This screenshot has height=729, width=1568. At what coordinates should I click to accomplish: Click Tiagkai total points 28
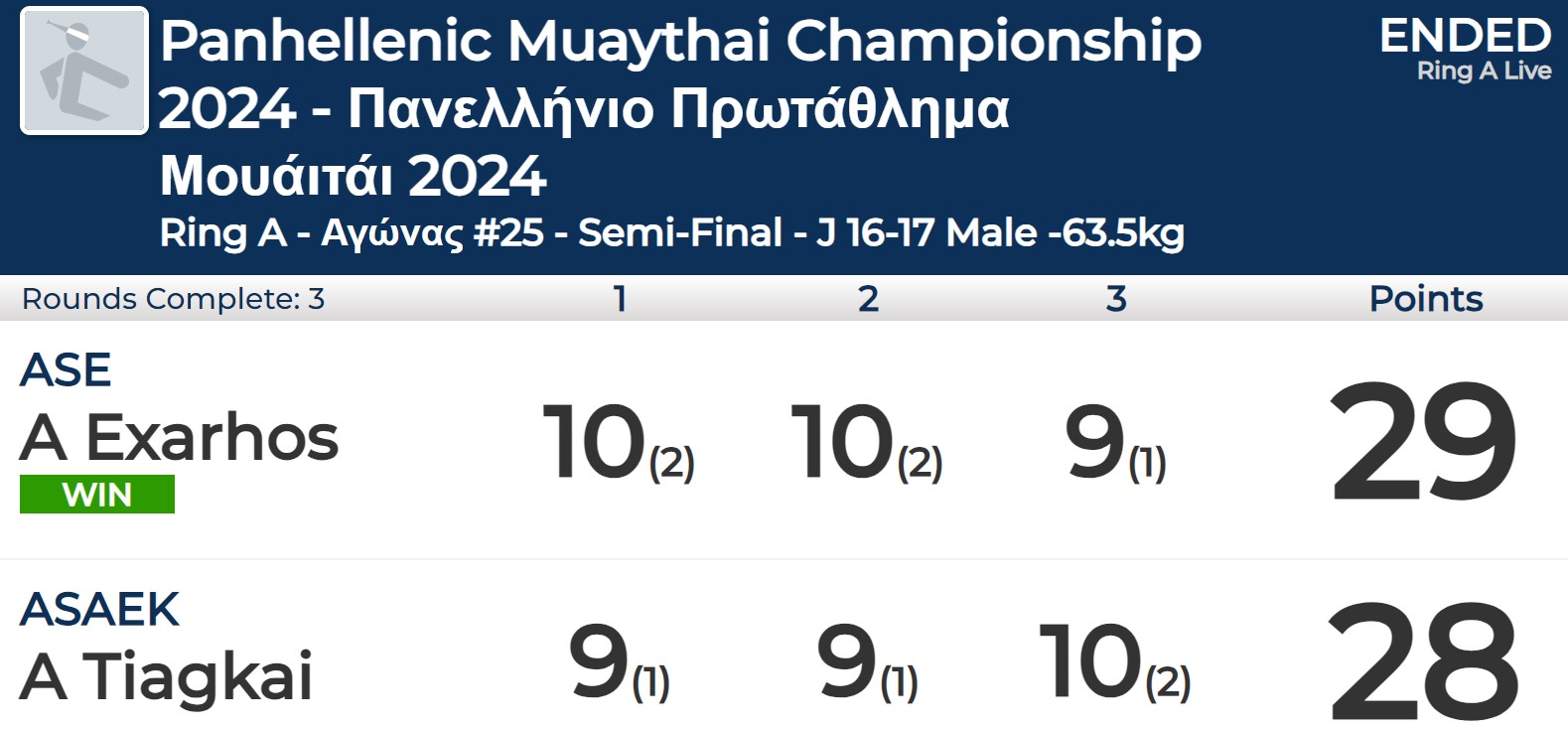click(x=1425, y=662)
